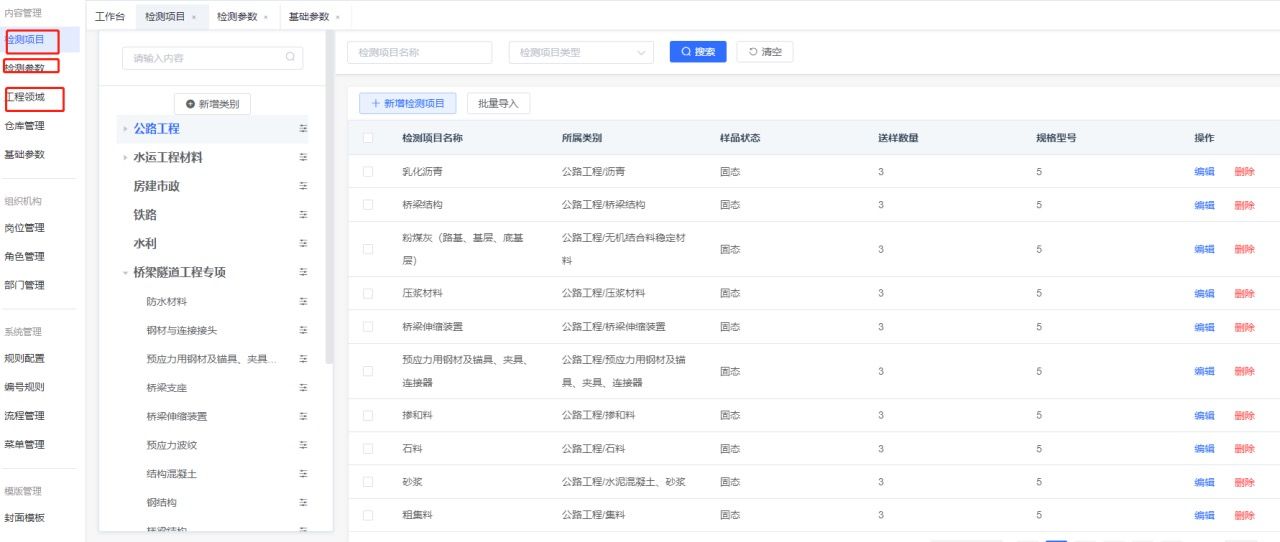Screen dimensions: 1280x542
Task: Open 规则配置 in the sidebar menu
Action: click(24, 358)
